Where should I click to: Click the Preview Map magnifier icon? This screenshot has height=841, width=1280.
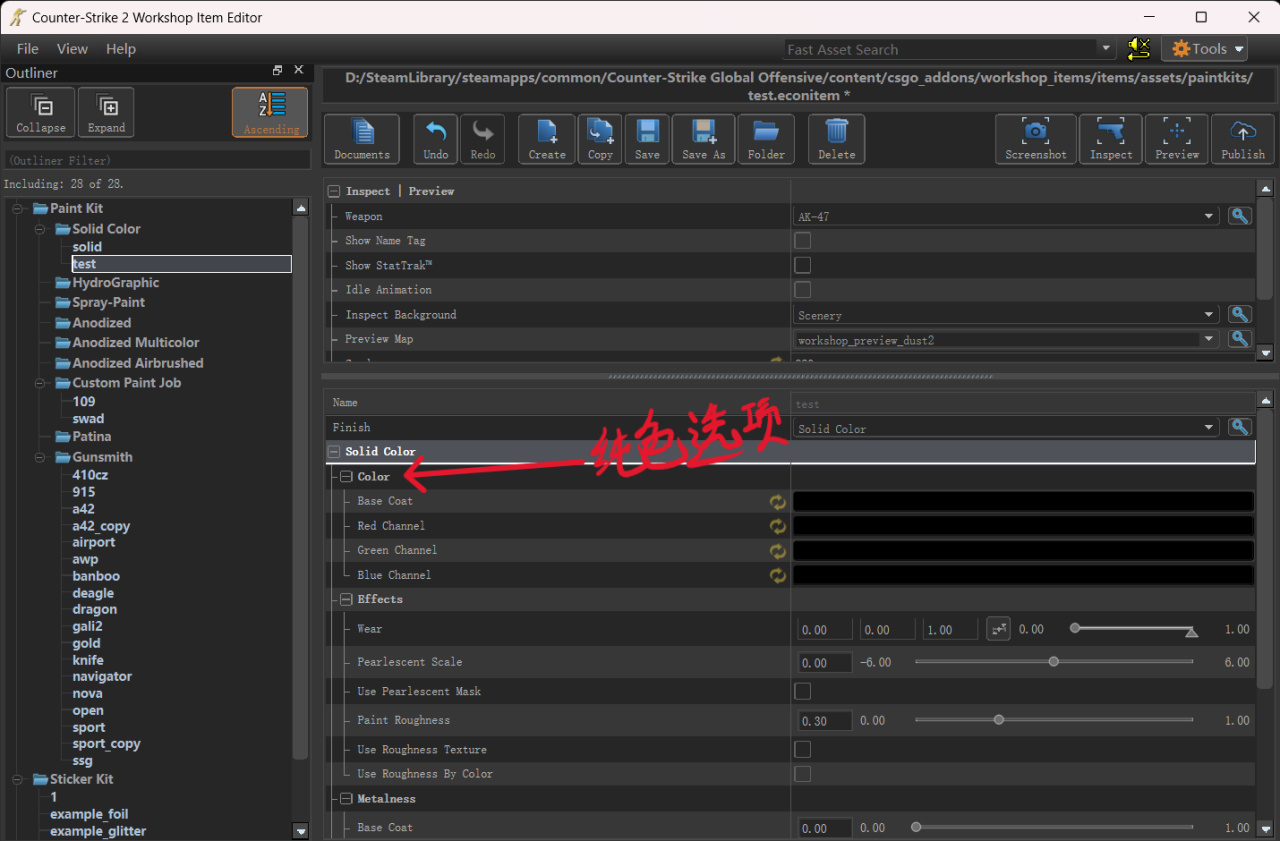(x=1240, y=339)
